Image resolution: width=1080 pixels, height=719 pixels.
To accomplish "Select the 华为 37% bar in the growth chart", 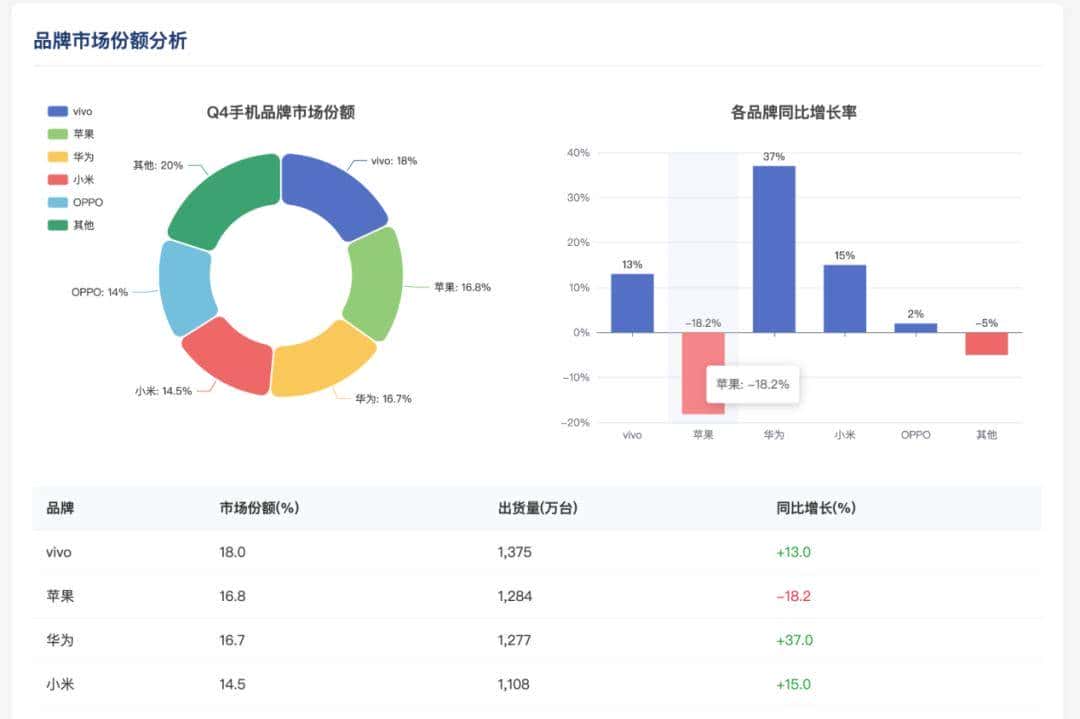I will pyautogui.click(x=774, y=250).
